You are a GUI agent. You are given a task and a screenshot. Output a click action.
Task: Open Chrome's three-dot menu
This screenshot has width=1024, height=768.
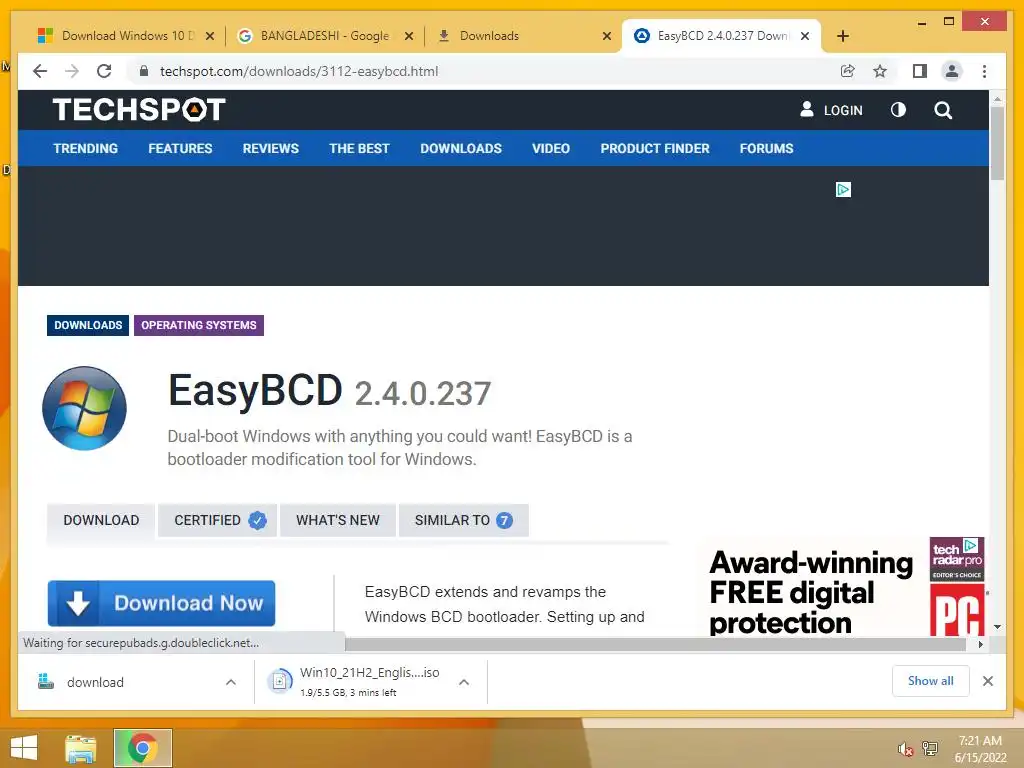tap(984, 71)
